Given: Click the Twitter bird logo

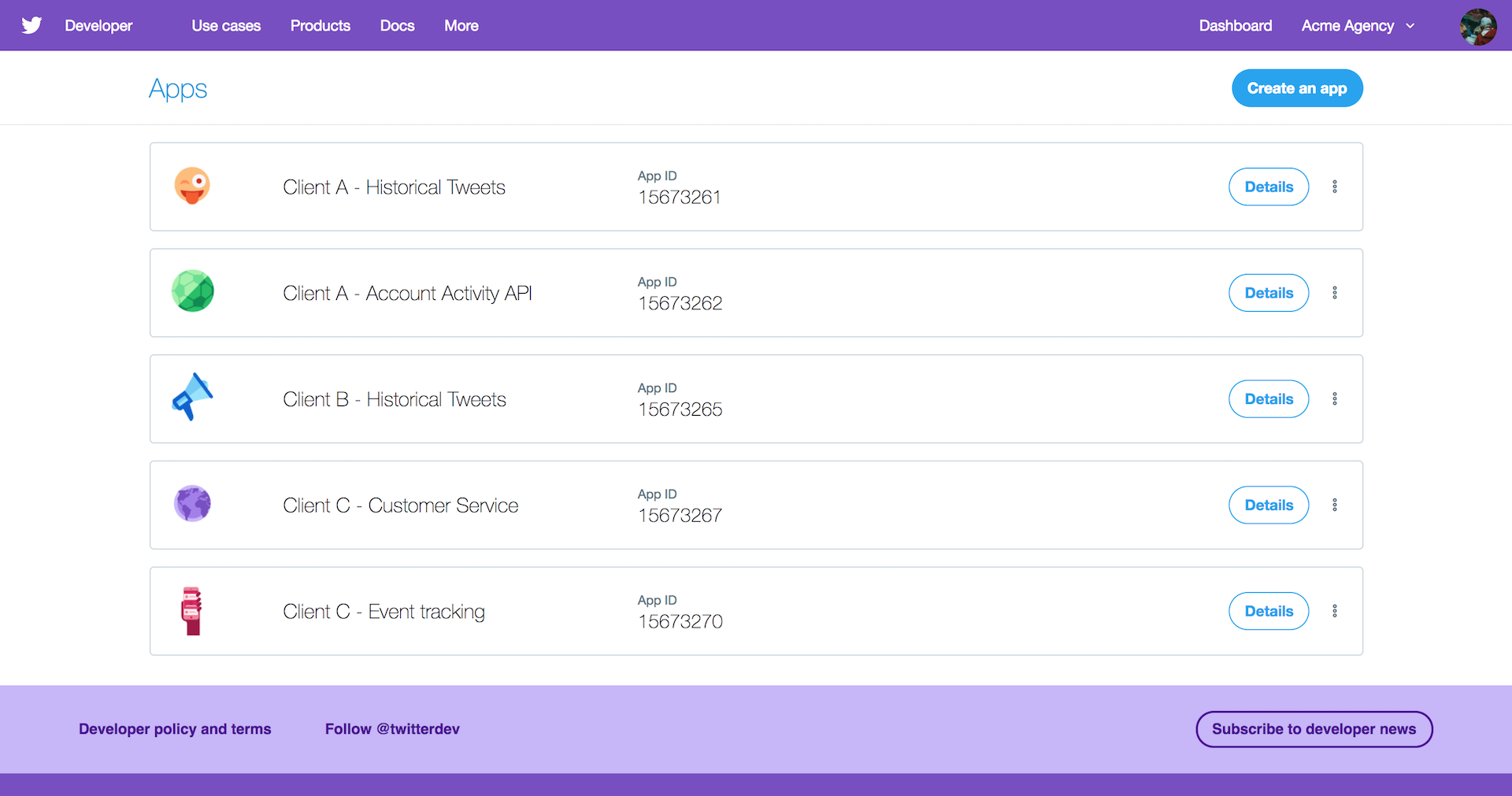Looking at the screenshot, I should (31, 25).
